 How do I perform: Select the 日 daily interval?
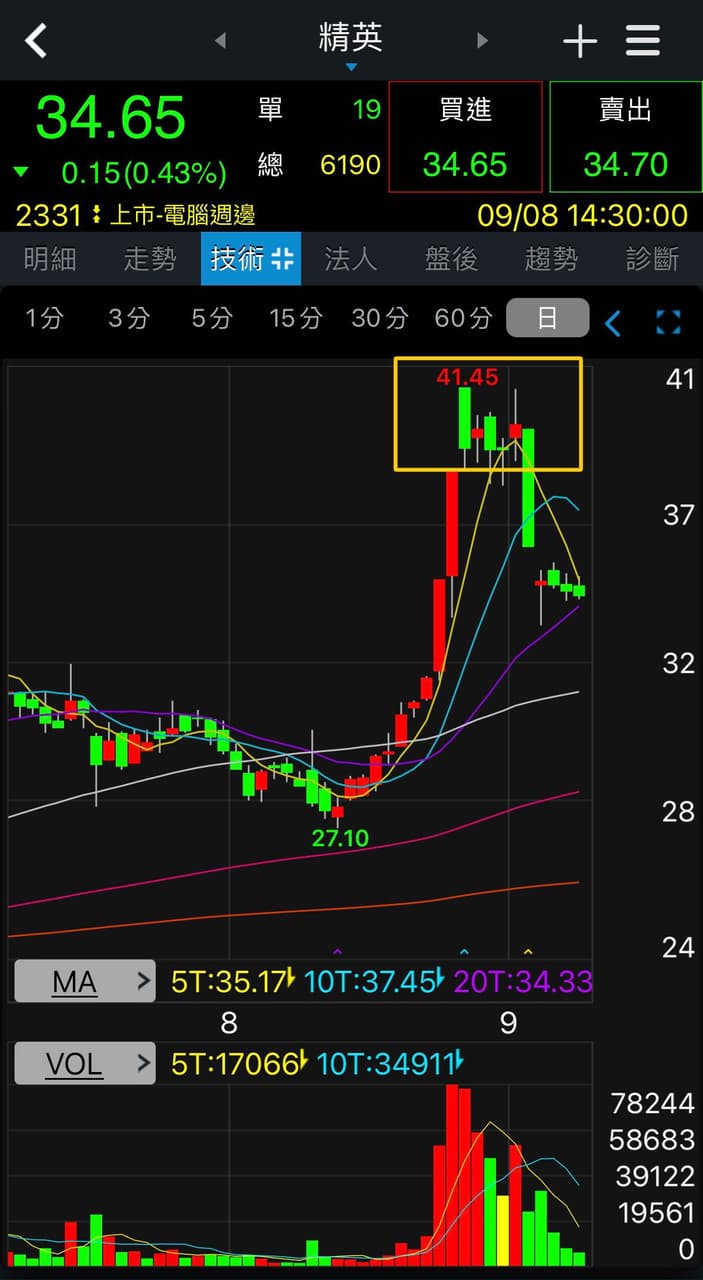[547, 319]
